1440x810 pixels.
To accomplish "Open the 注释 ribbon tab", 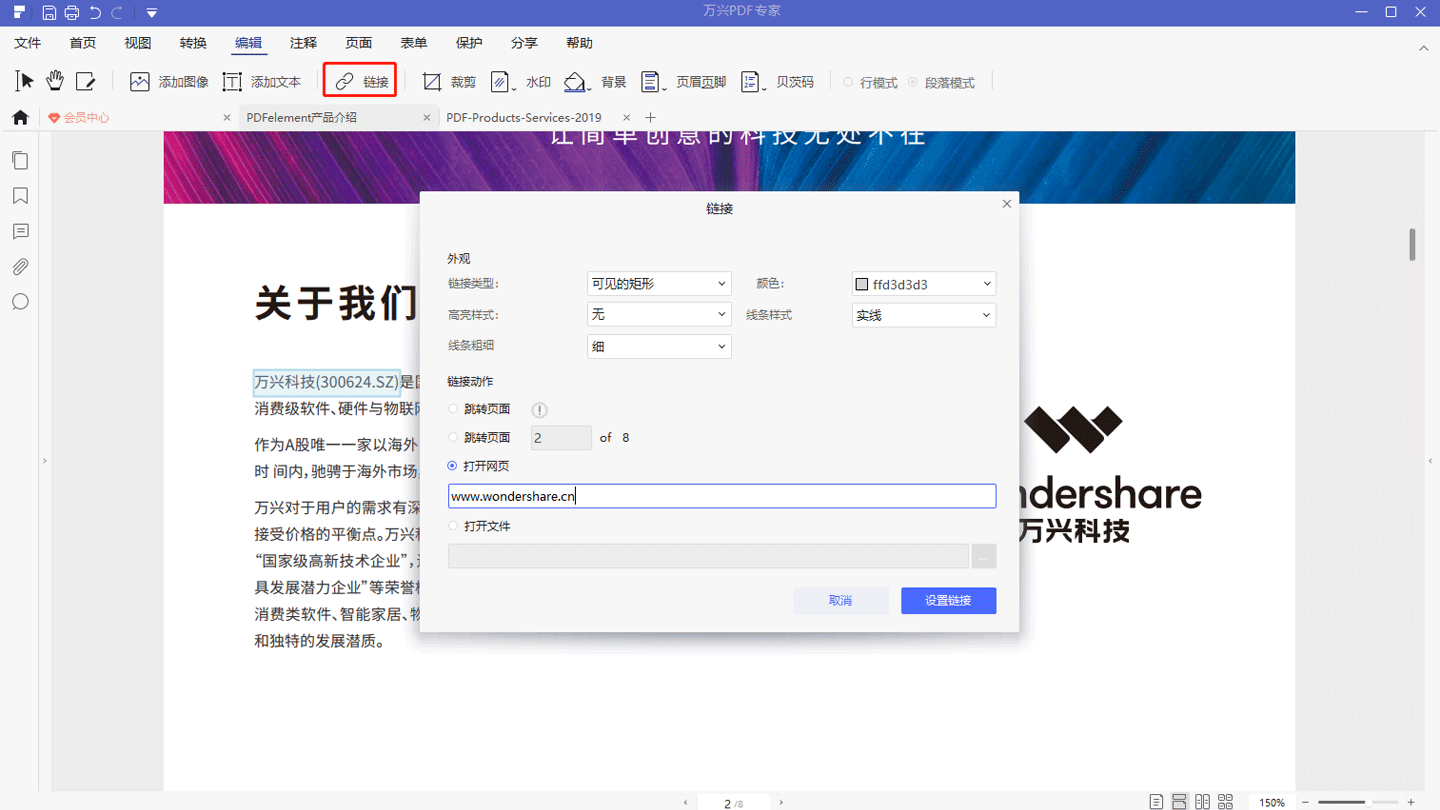I will pos(303,43).
